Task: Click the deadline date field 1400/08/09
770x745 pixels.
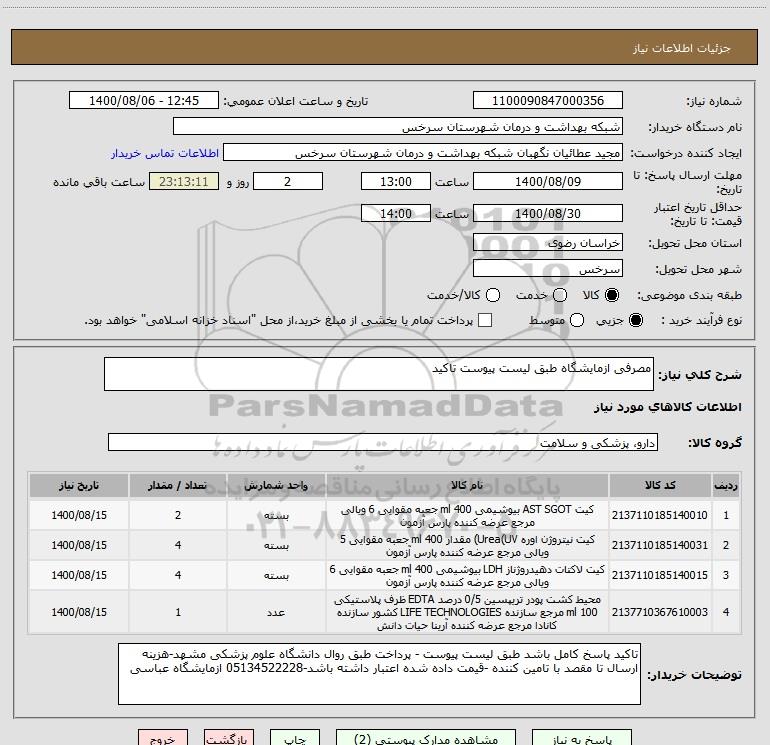Action: point(548,181)
